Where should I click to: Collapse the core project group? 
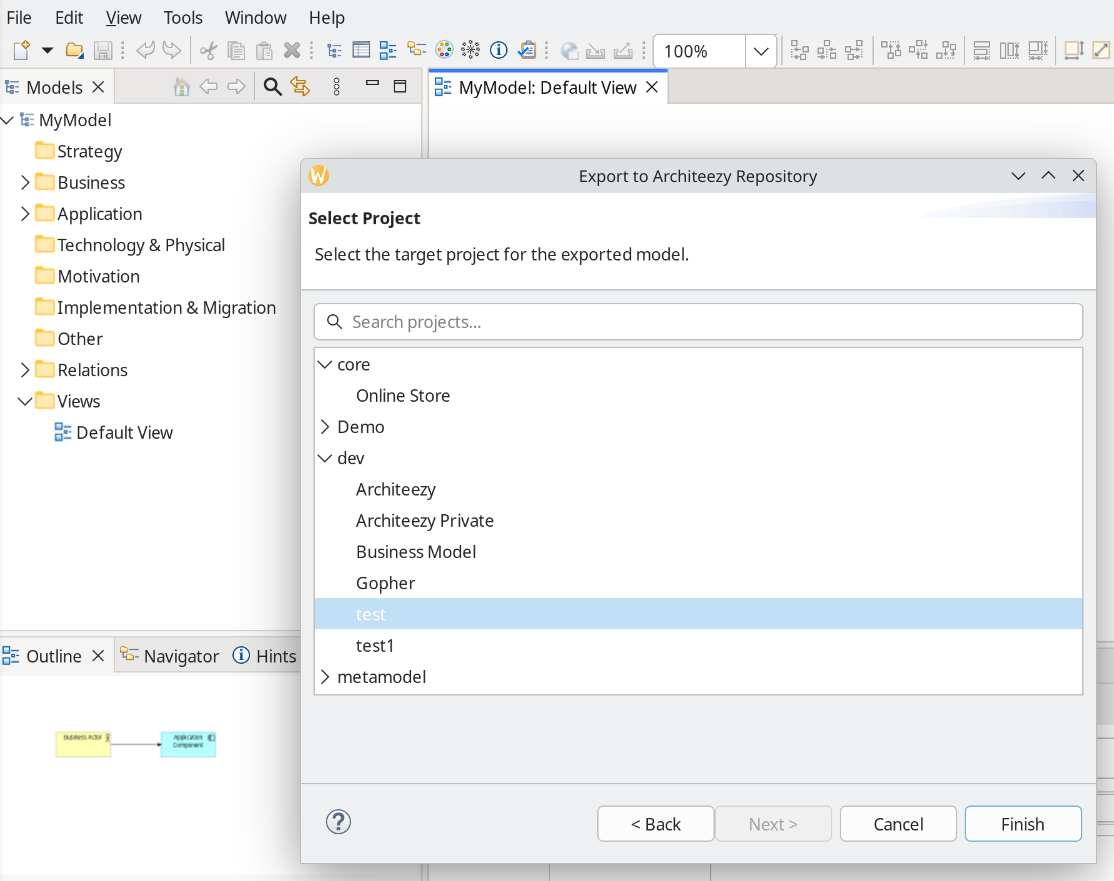pyautogui.click(x=325, y=364)
